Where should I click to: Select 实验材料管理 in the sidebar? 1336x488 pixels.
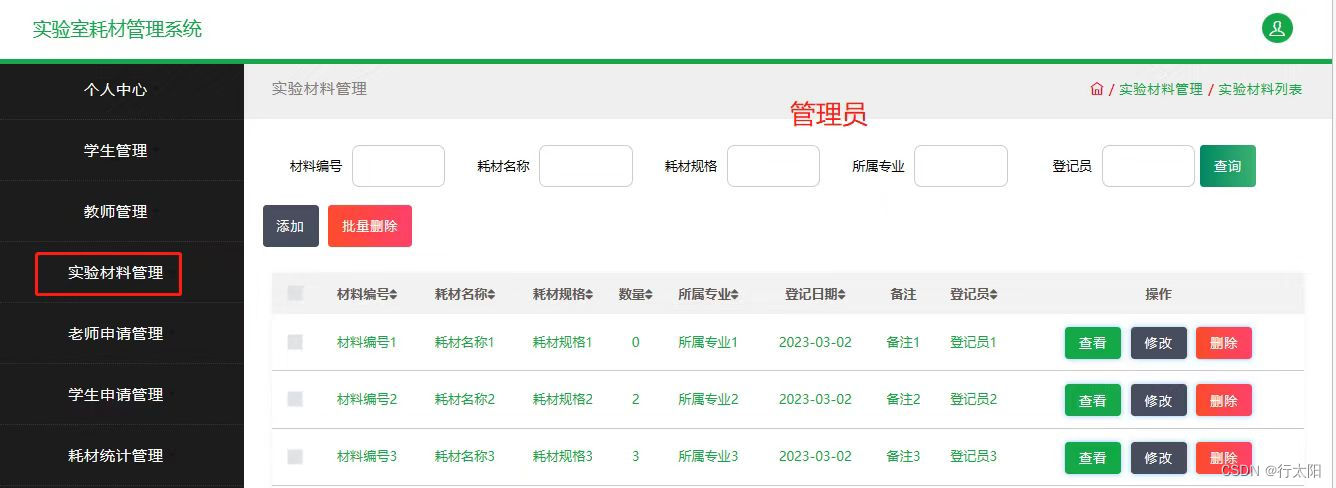click(x=116, y=272)
